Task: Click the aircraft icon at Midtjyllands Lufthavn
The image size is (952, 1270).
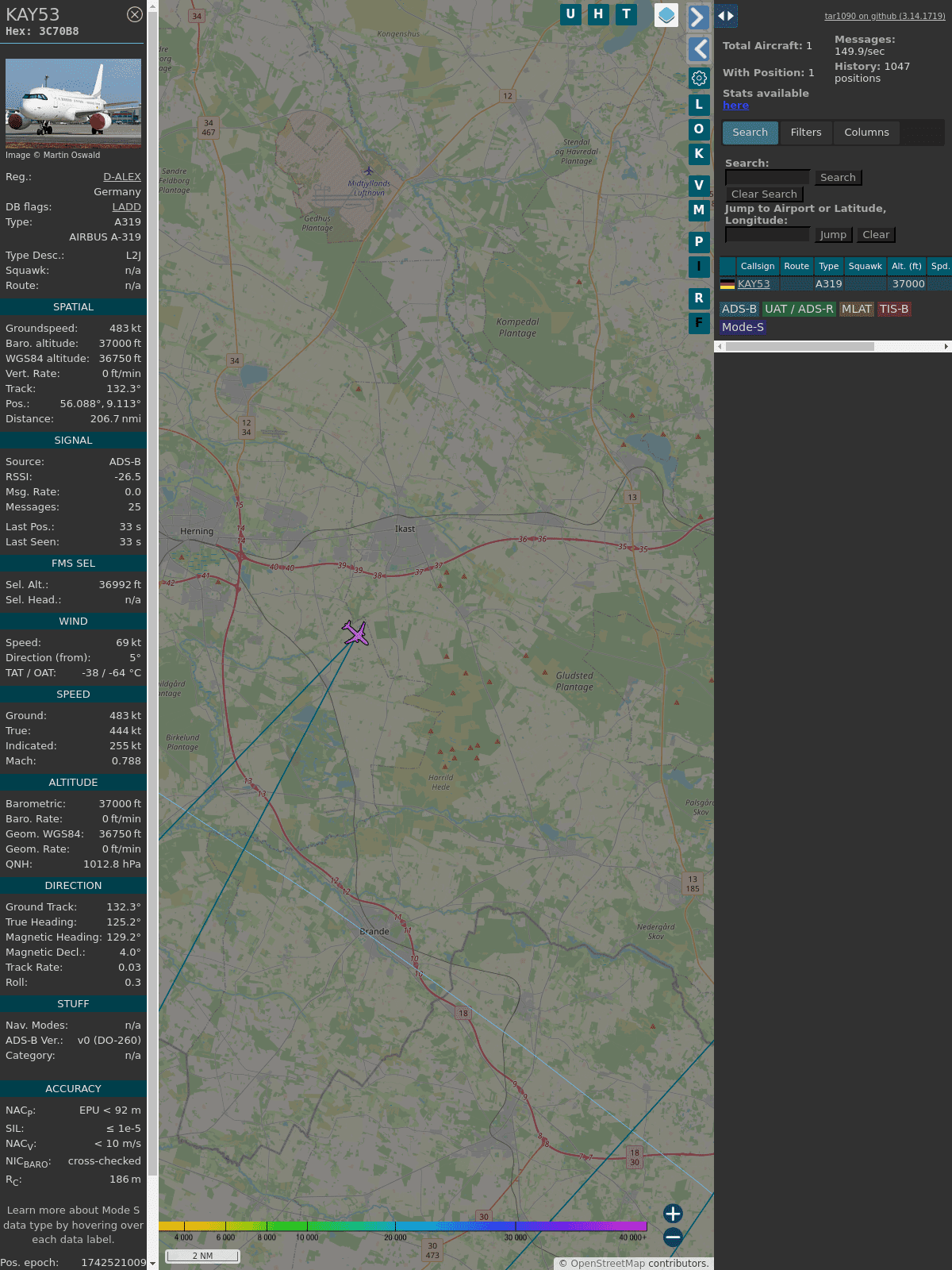Action: (x=368, y=171)
